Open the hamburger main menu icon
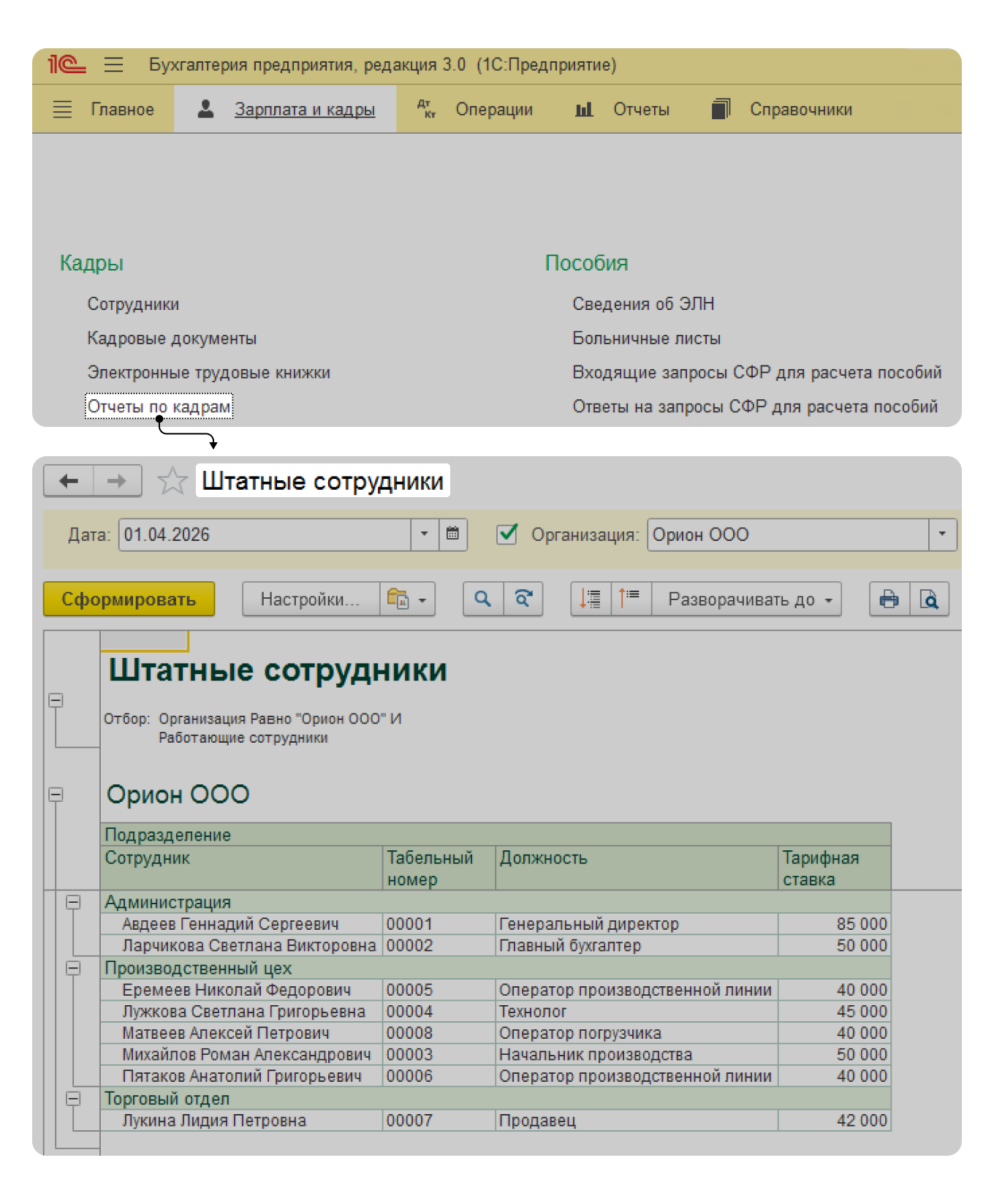 [x=113, y=64]
